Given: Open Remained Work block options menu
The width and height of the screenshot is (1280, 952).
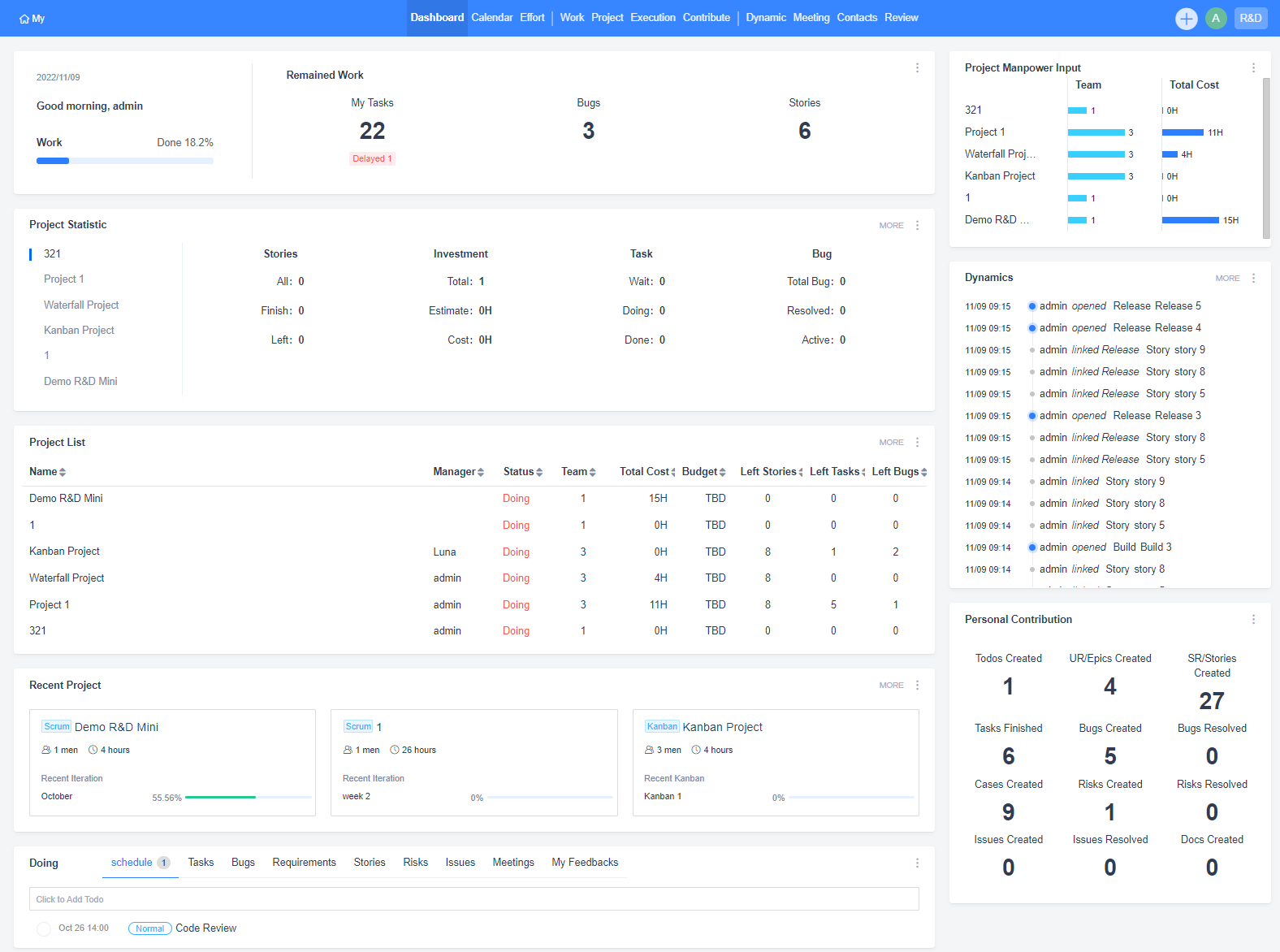Looking at the screenshot, I should [x=917, y=68].
